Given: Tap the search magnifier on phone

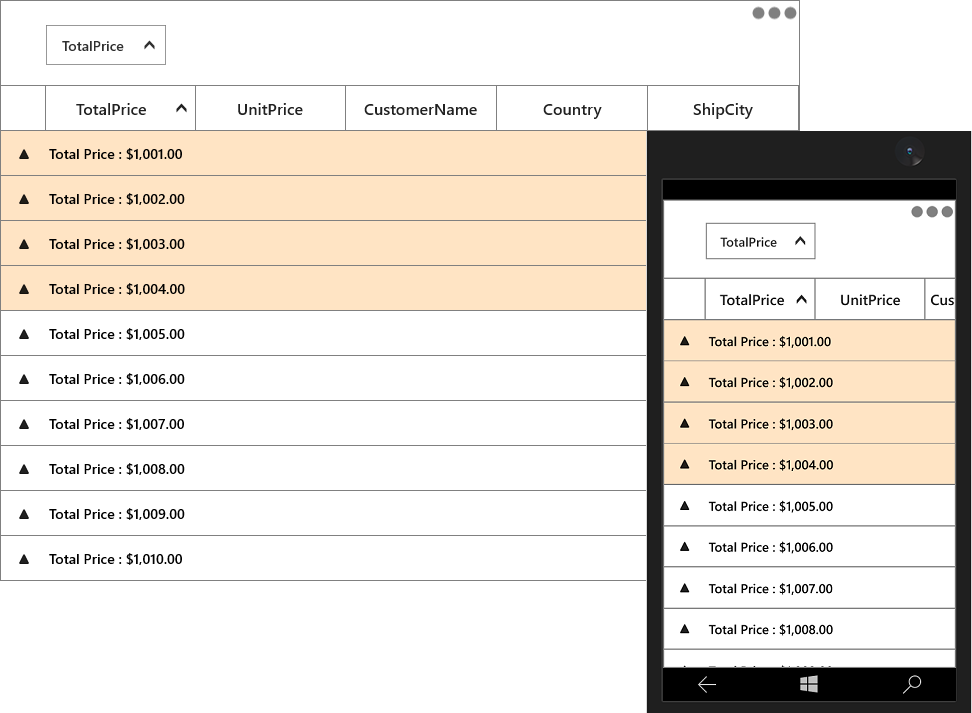Looking at the screenshot, I should 912,684.
